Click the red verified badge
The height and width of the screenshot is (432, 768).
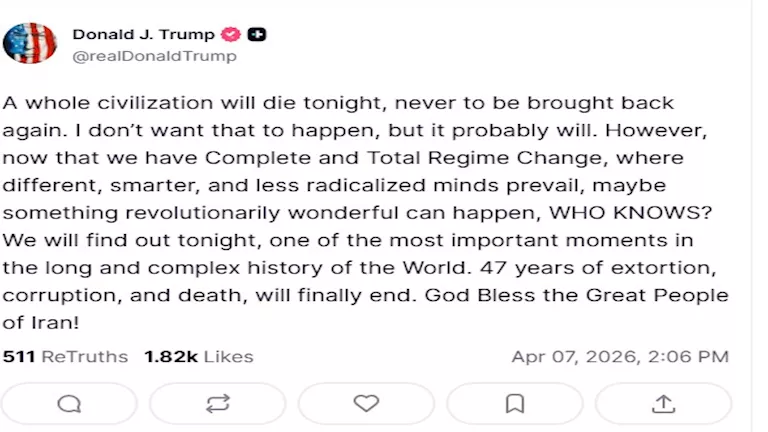click(231, 34)
